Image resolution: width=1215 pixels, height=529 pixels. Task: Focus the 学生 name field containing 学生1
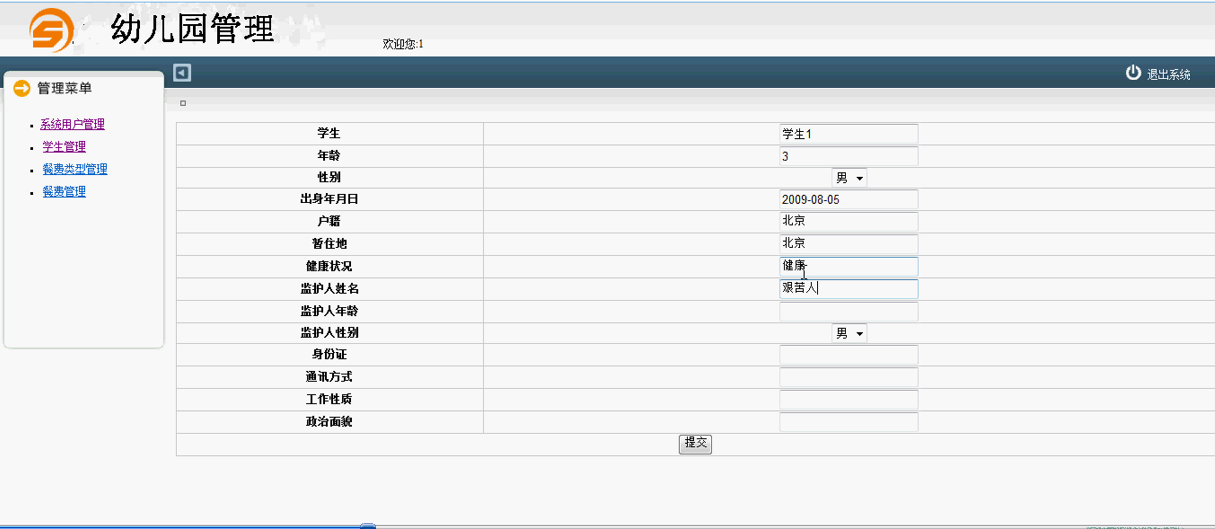[848, 134]
